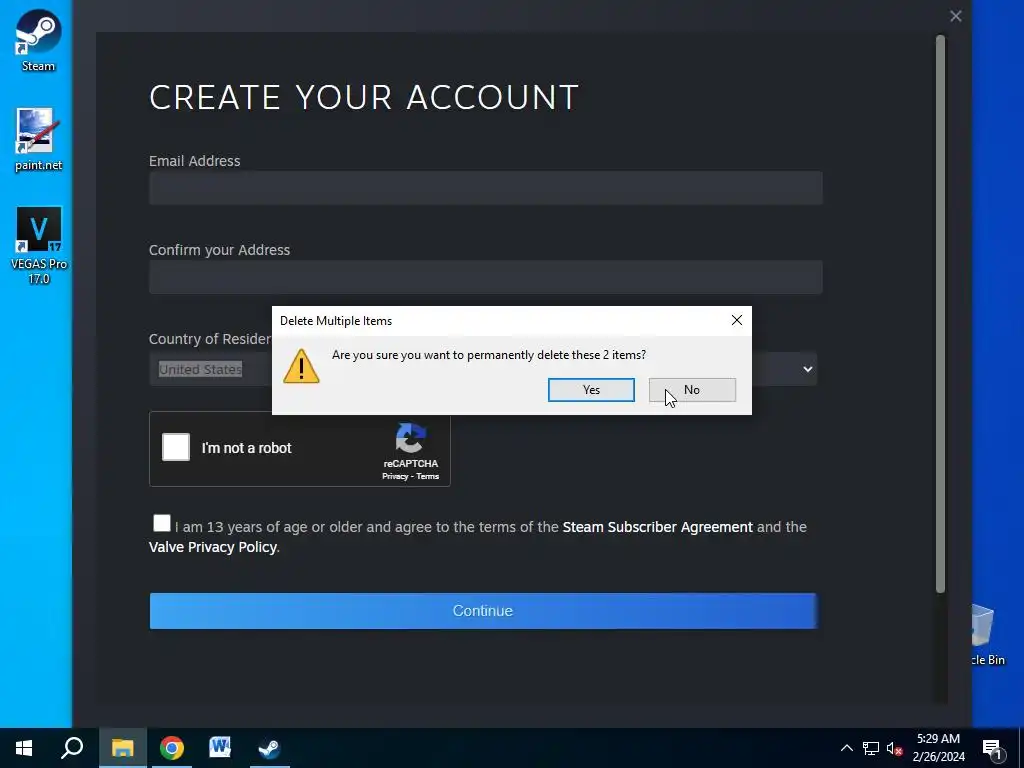Open the notification center icon
1024x768 pixels.
[992, 748]
